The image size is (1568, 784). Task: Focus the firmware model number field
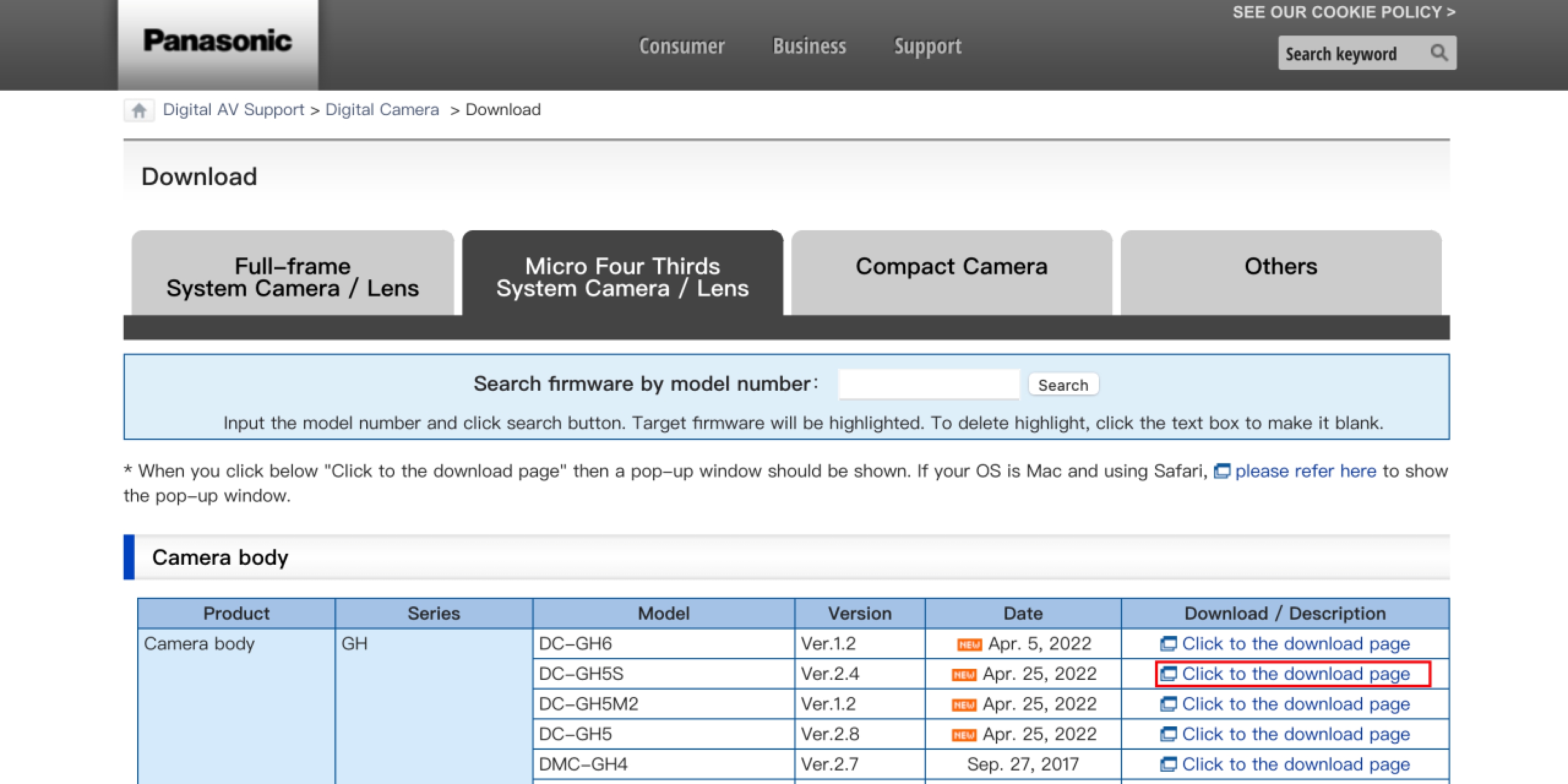click(x=928, y=385)
